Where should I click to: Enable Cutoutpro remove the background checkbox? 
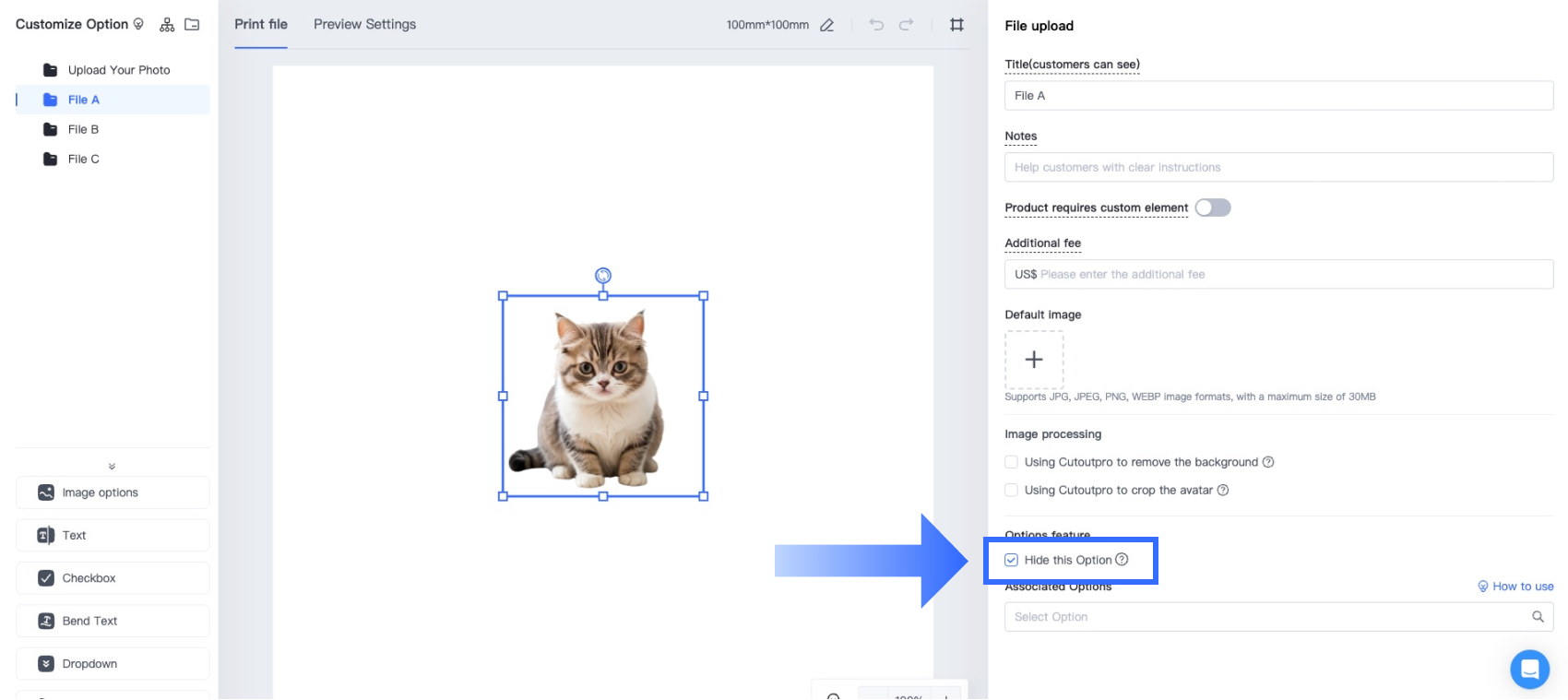1012,462
